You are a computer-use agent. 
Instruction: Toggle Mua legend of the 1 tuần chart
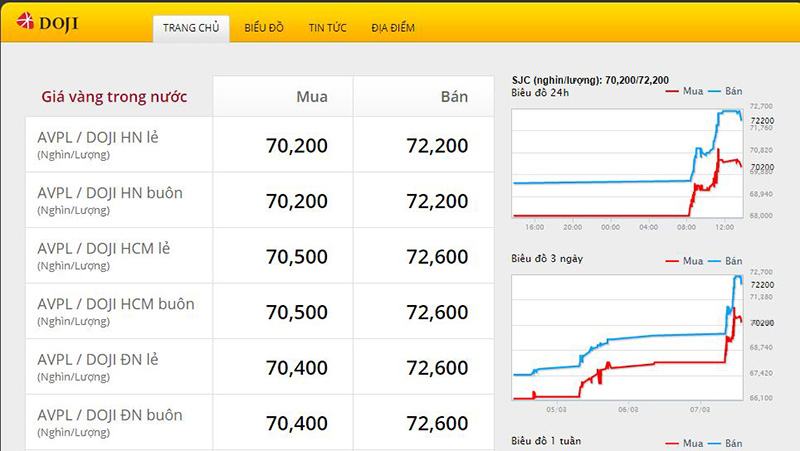[x=684, y=442]
